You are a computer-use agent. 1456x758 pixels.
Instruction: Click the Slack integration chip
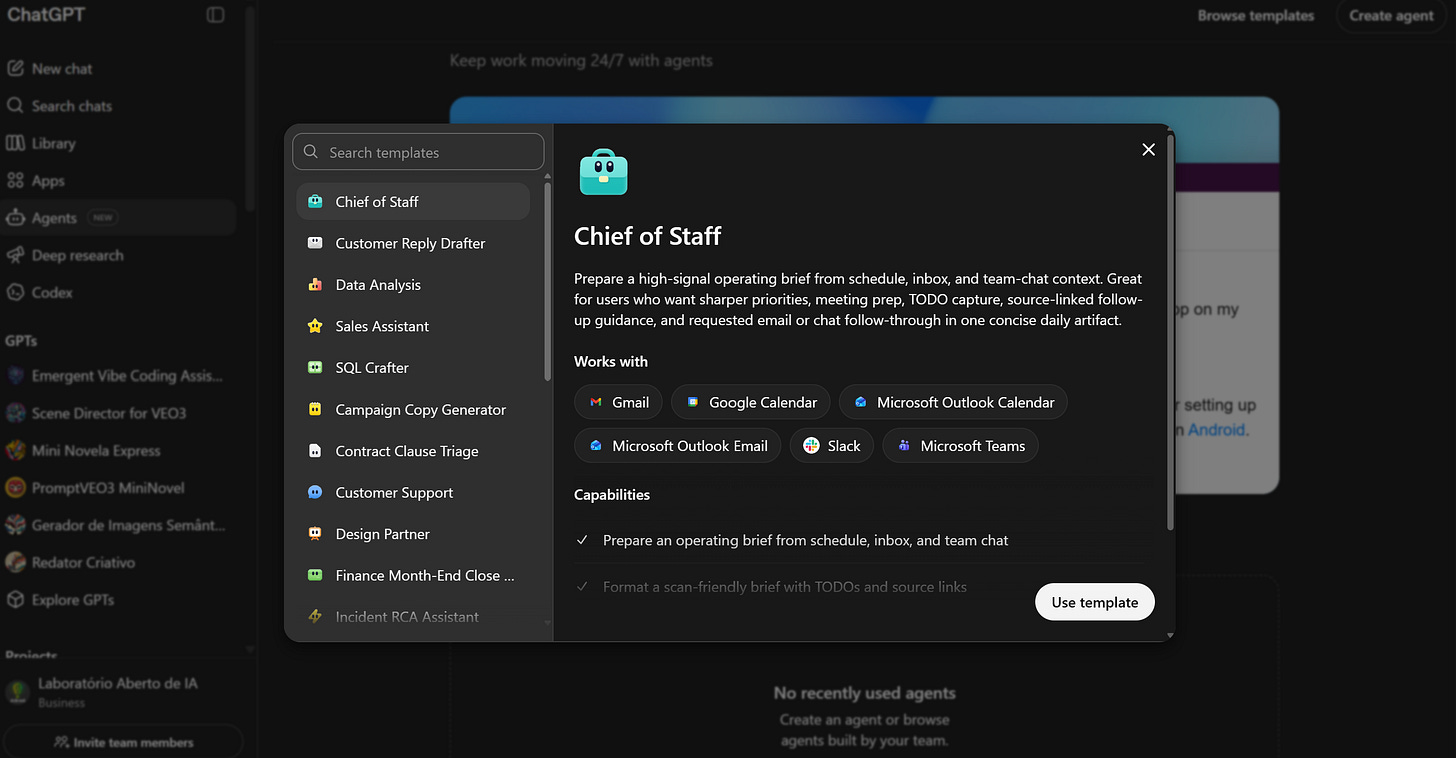(832, 446)
